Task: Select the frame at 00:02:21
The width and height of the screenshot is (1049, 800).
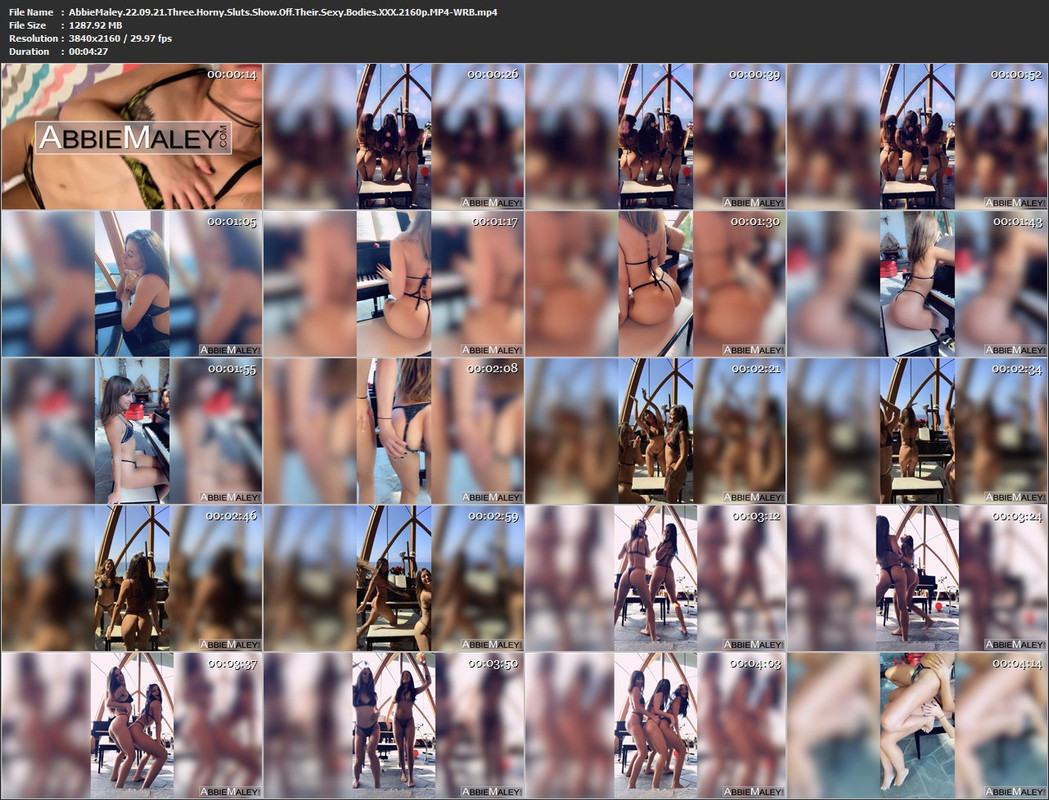Action: 655,431
